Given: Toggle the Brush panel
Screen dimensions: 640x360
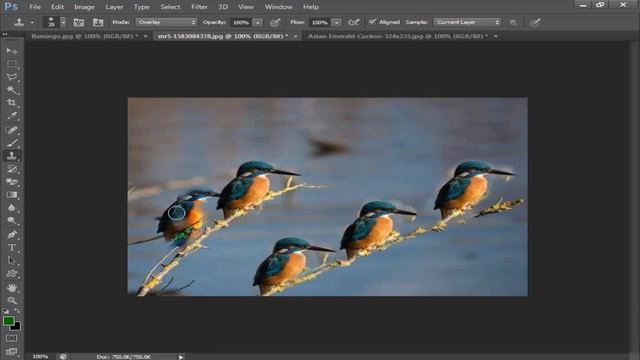Looking at the screenshot, I should coord(79,22).
